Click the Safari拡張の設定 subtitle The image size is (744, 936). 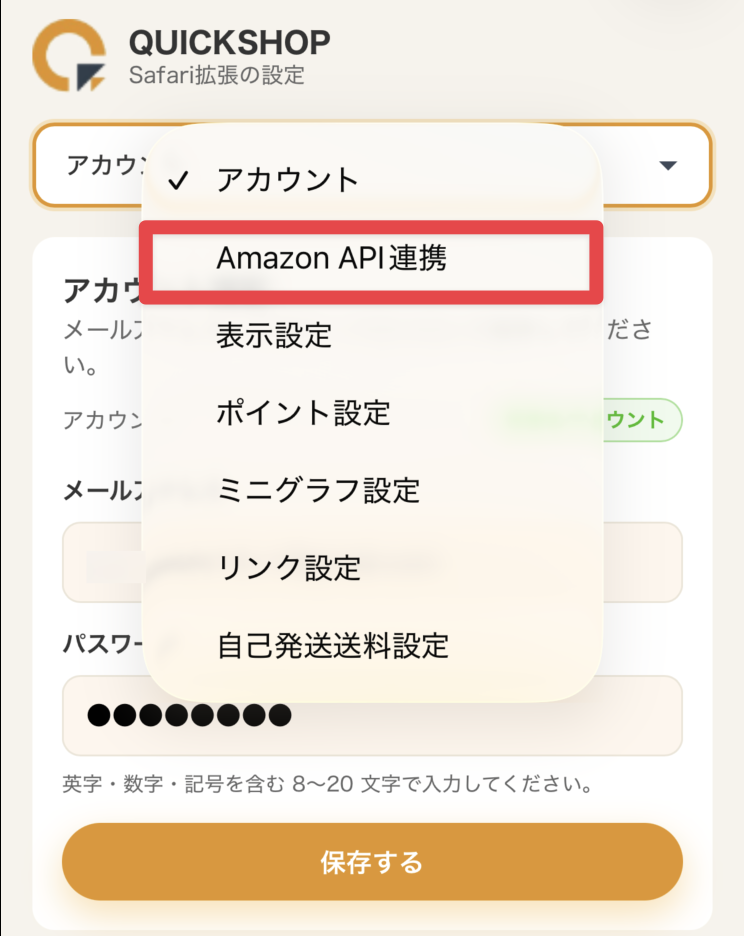tap(216, 74)
